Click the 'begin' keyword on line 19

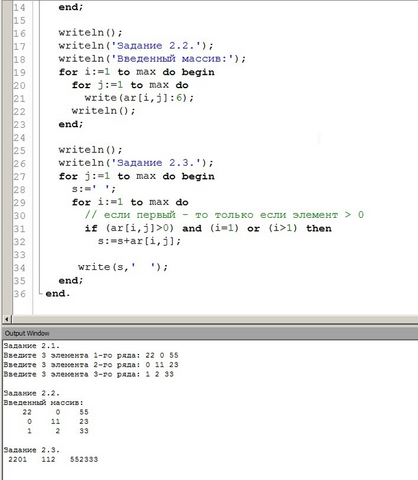point(198,72)
